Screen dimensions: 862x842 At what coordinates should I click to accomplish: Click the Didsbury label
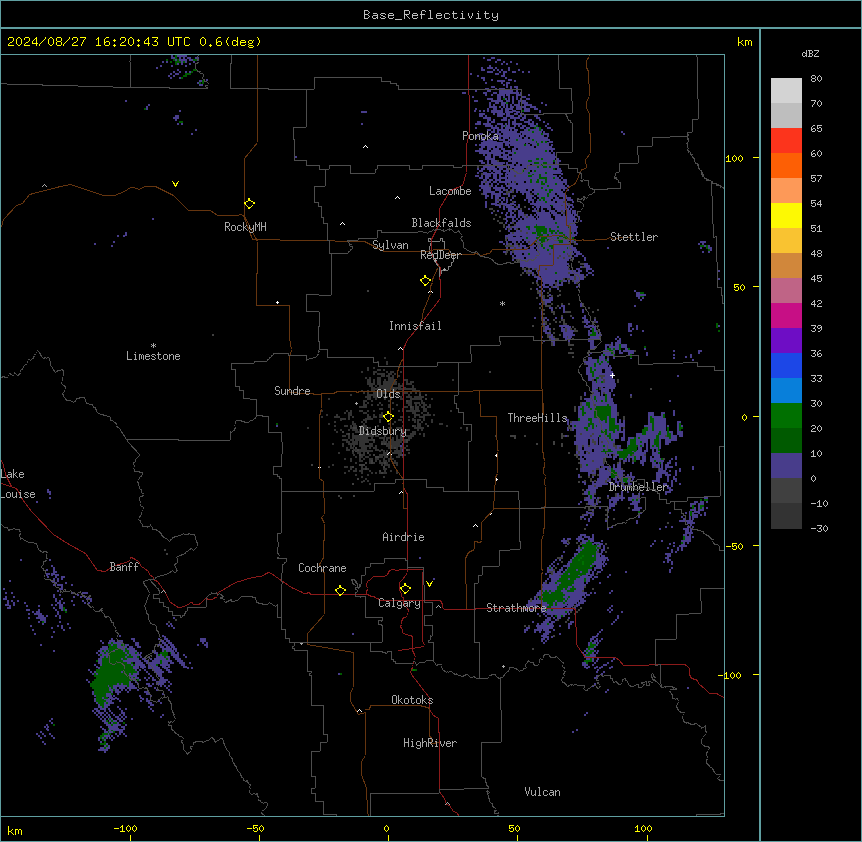coord(383,431)
